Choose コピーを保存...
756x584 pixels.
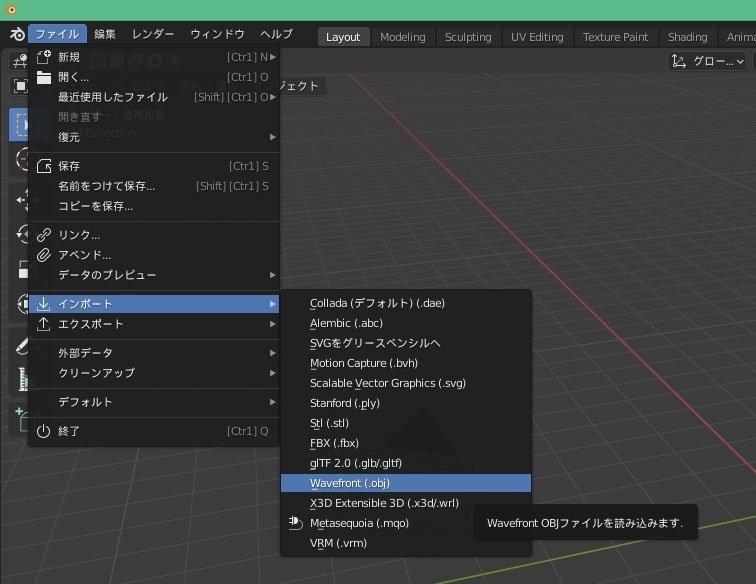[x=154, y=206]
